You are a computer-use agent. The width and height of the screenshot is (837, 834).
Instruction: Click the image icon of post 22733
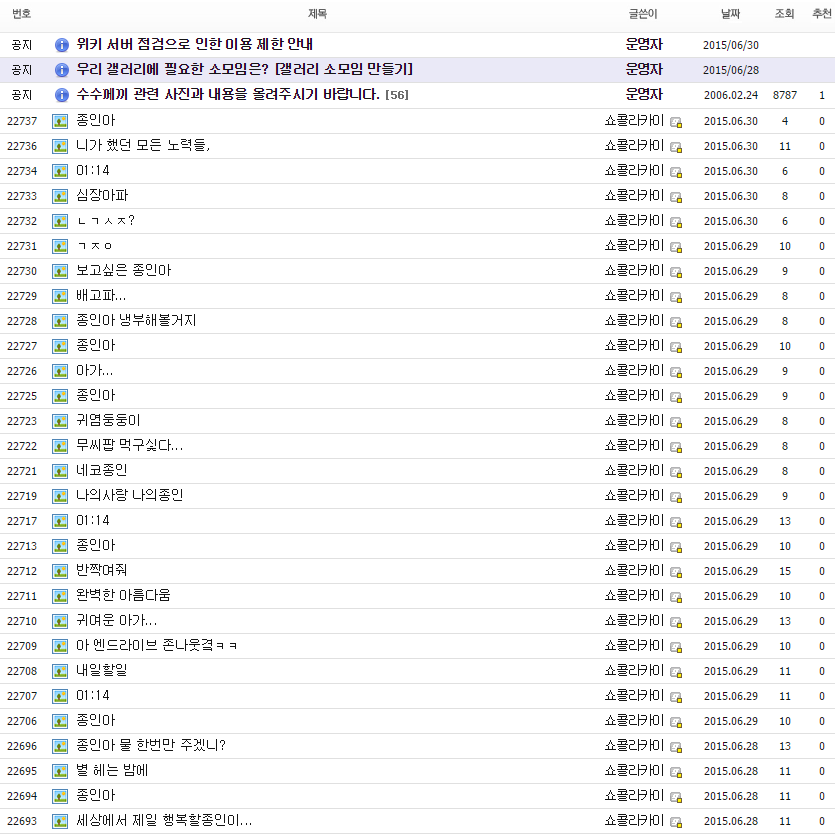(x=60, y=196)
